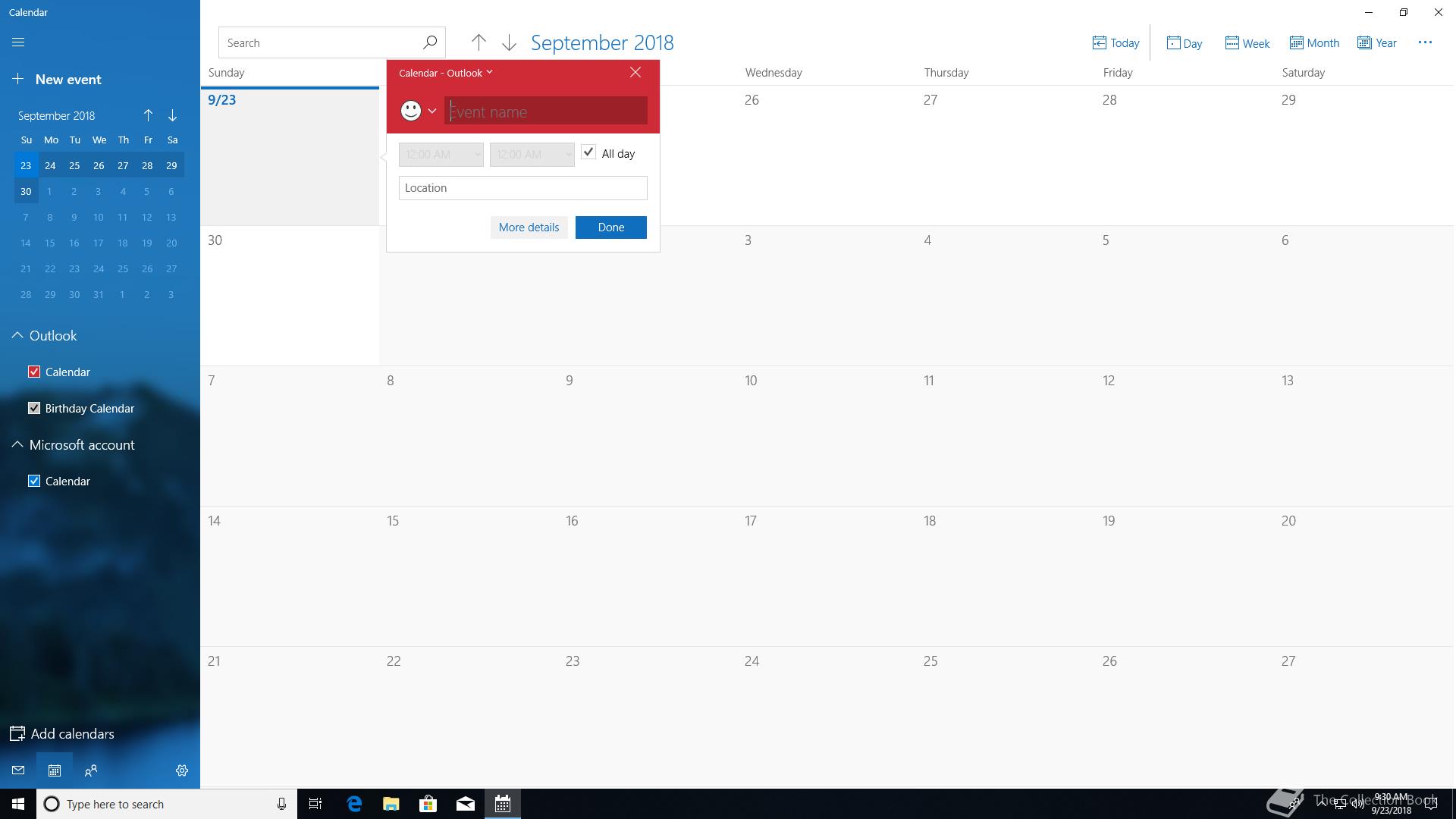Image resolution: width=1456 pixels, height=819 pixels.
Task: Click the Event name field
Action: (x=546, y=111)
